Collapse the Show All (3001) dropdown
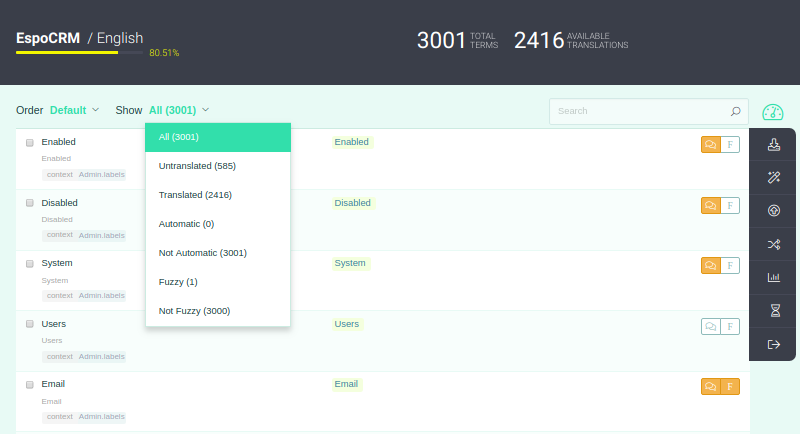 (x=179, y=110)
